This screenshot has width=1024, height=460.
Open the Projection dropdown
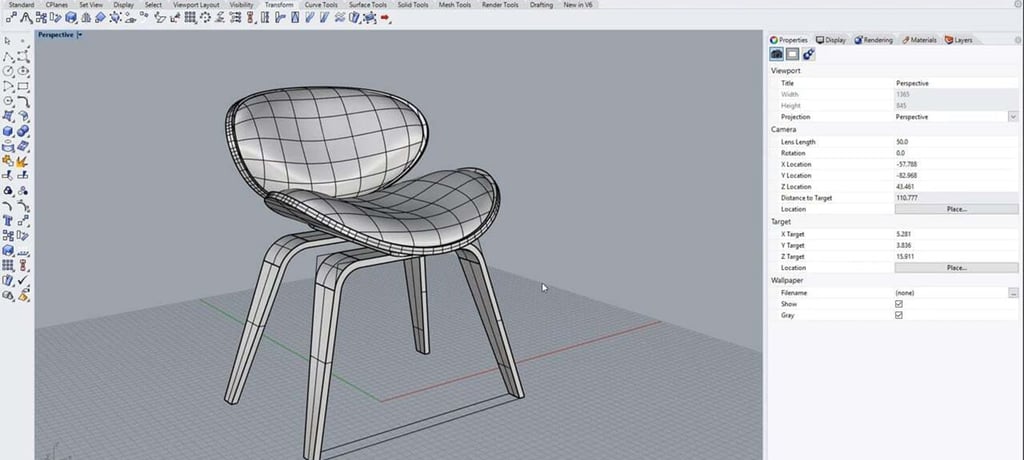coord(1013,116)
